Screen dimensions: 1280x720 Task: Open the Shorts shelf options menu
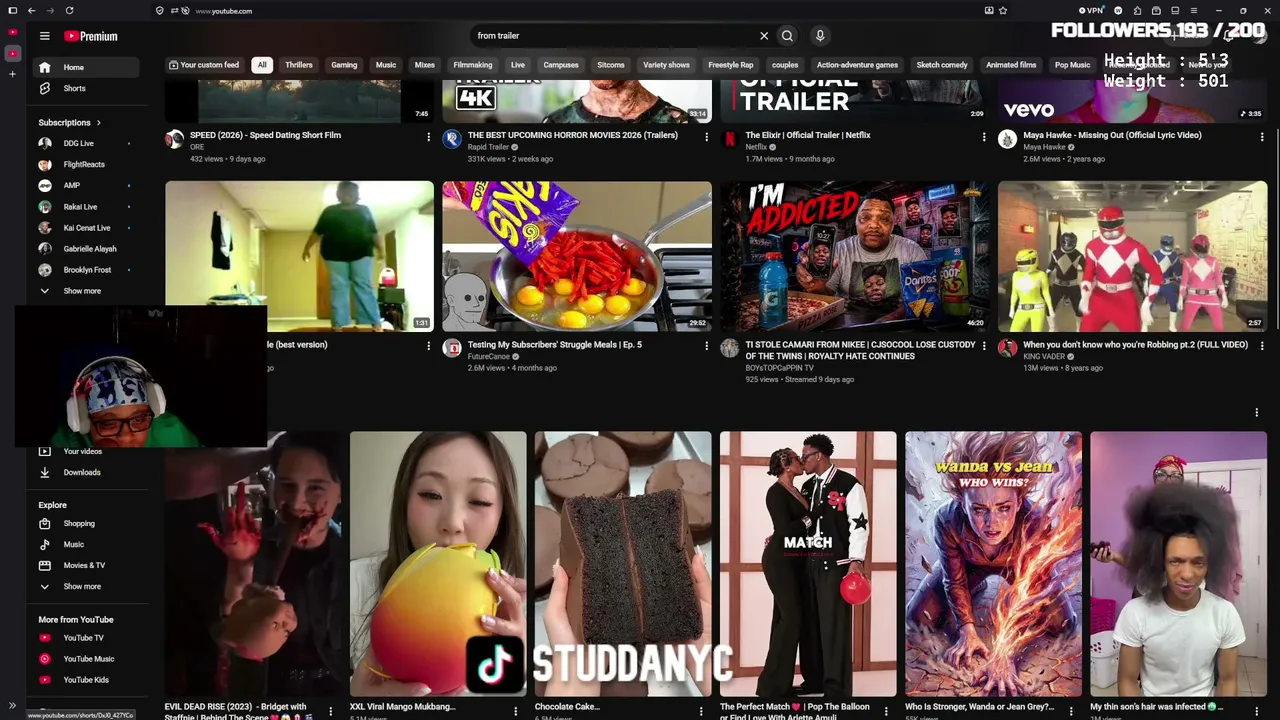click(x=1257, y=412)
